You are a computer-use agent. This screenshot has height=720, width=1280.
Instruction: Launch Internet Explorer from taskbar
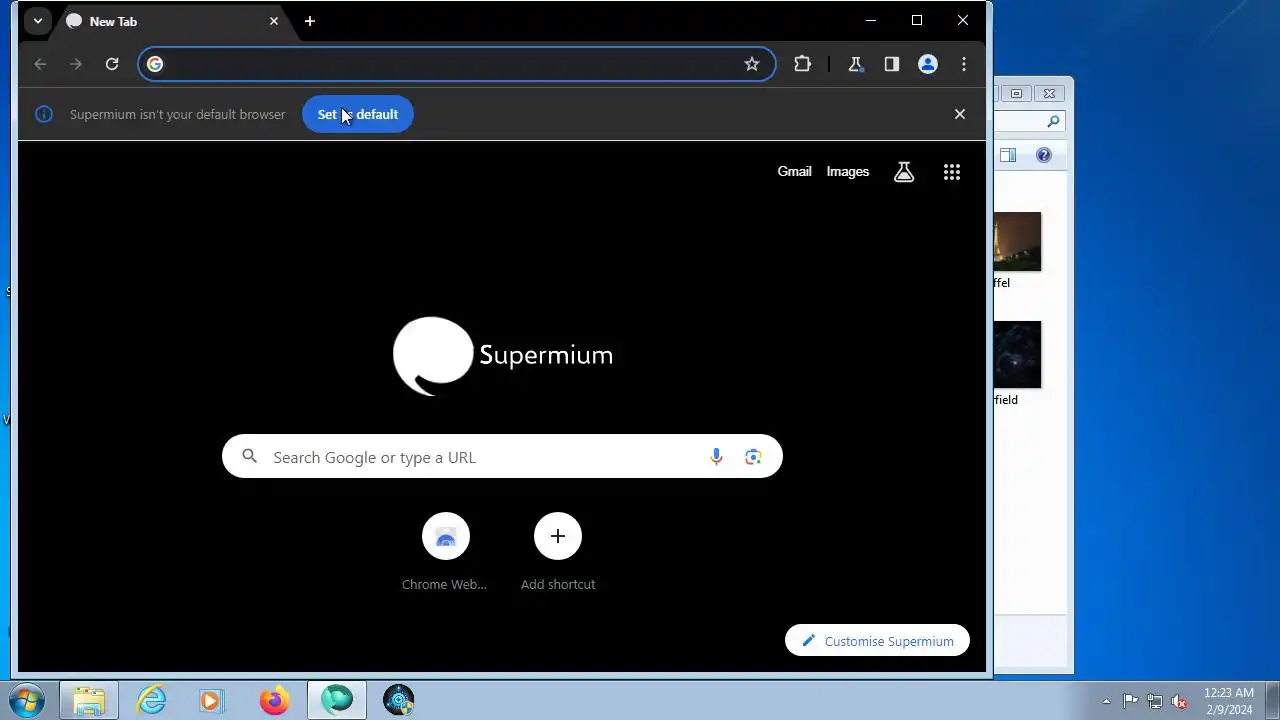click(x=151, y=700)
